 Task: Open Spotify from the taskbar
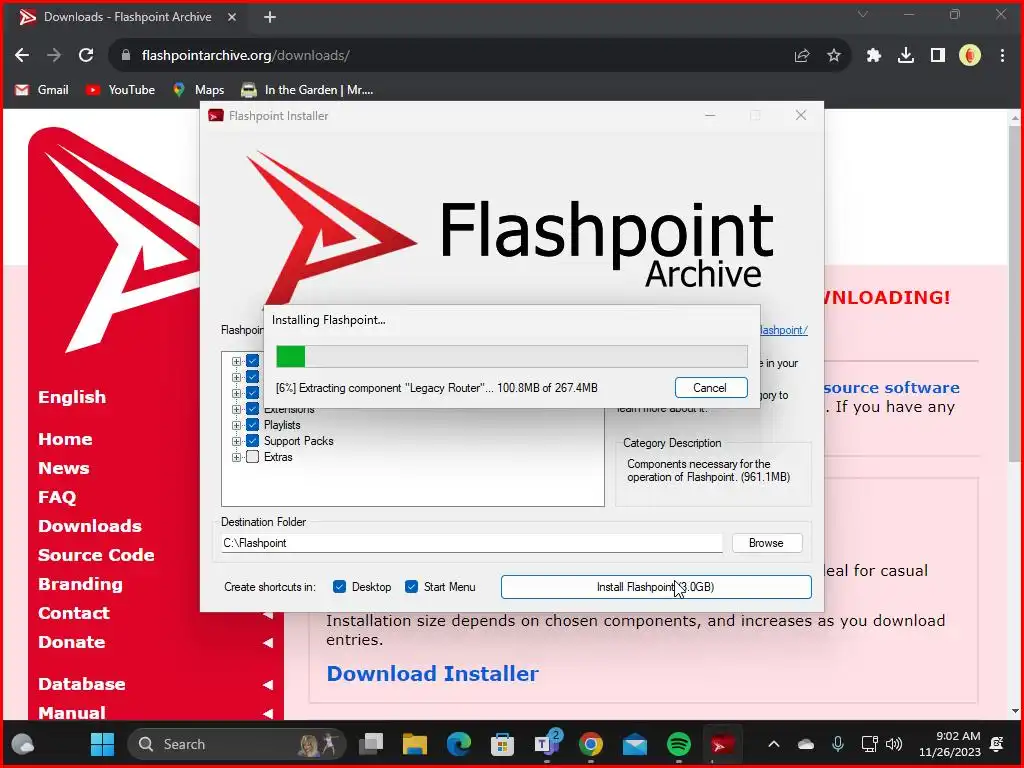click(x=679, y=744)
